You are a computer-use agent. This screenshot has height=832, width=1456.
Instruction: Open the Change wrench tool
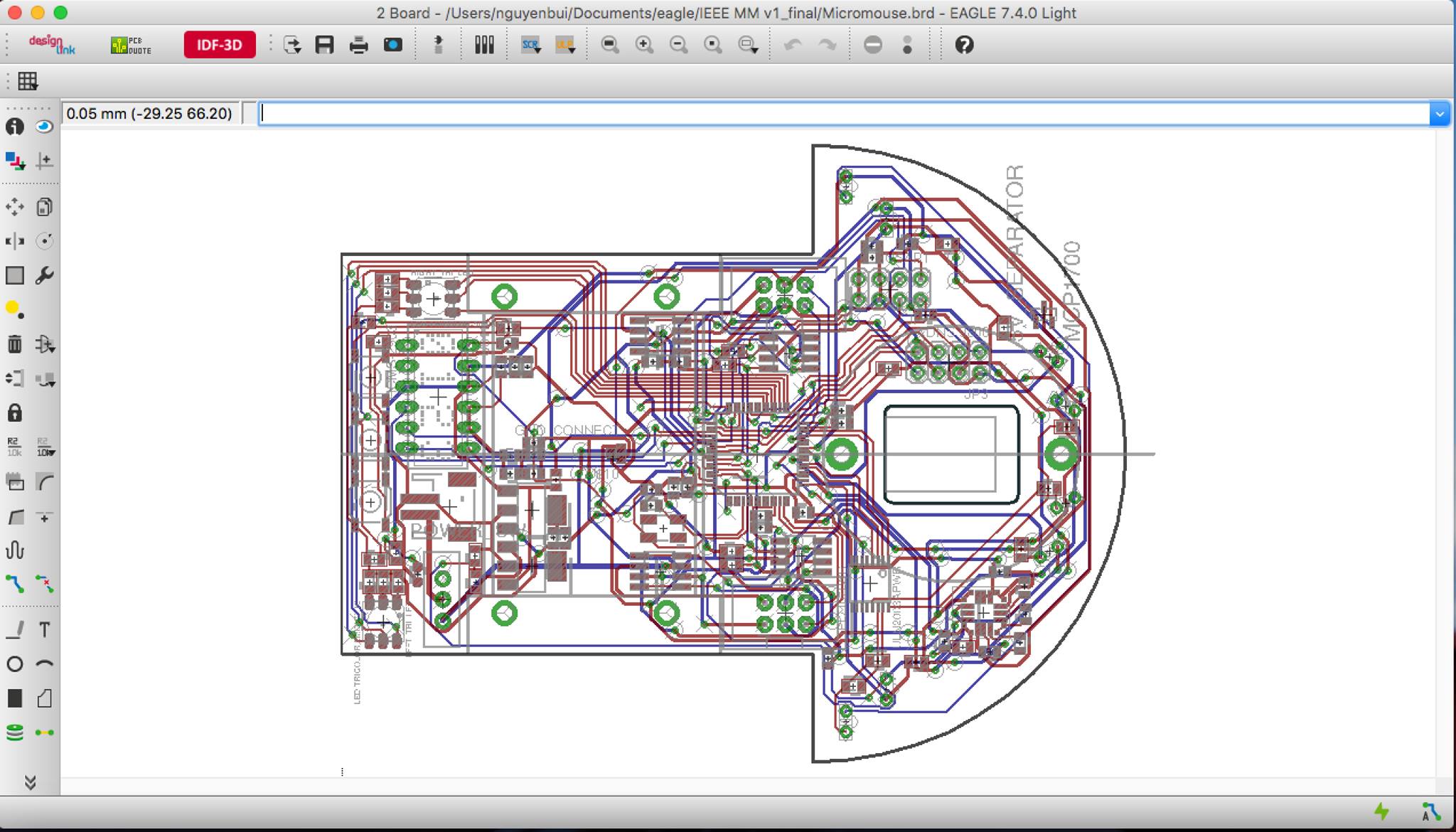44,275
